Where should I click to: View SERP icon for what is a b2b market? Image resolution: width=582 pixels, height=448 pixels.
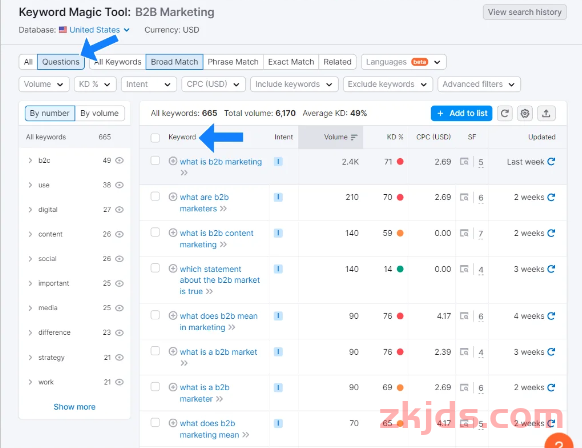point(464,351)
